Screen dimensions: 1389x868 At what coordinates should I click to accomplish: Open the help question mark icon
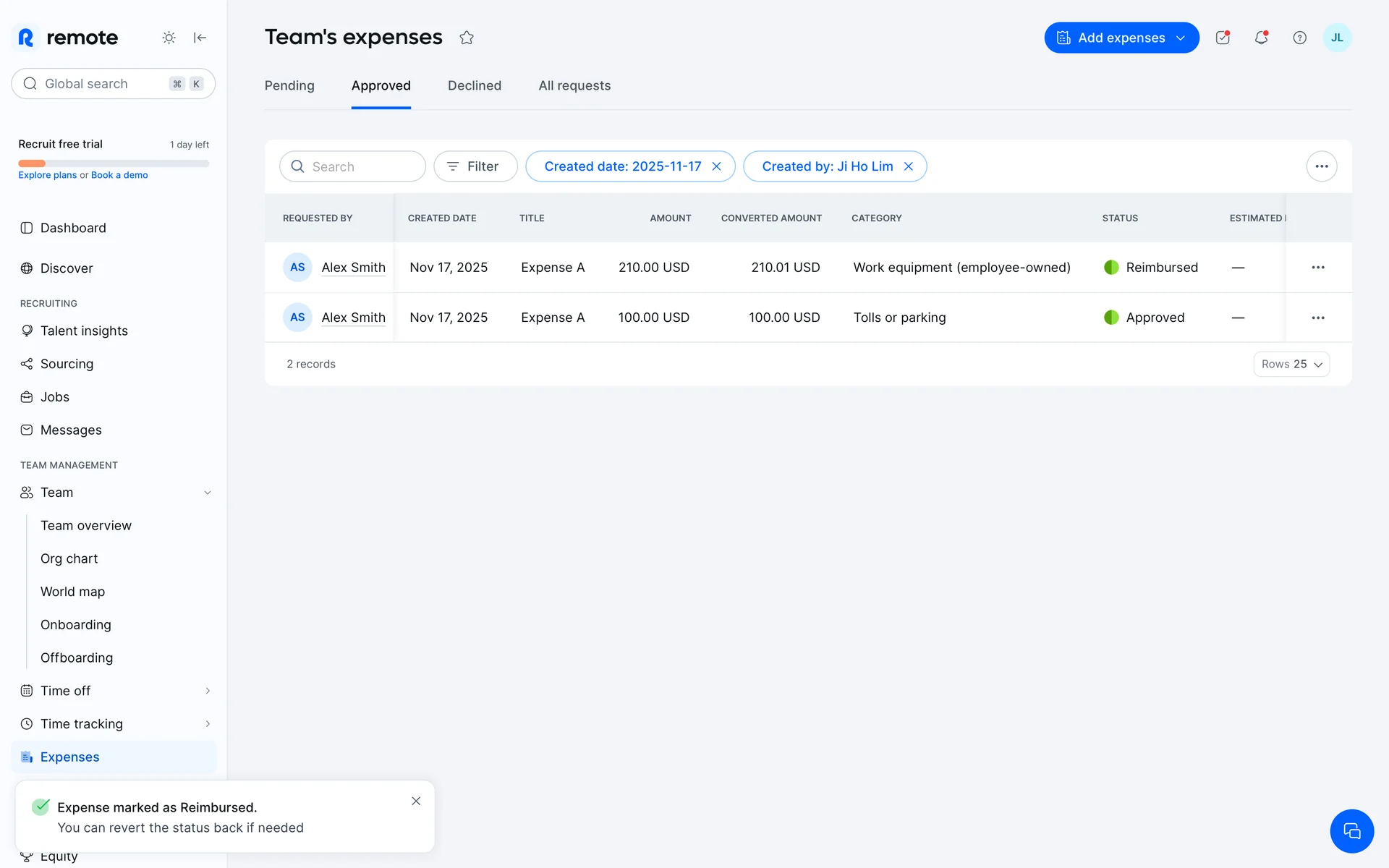click(1299, 38)
